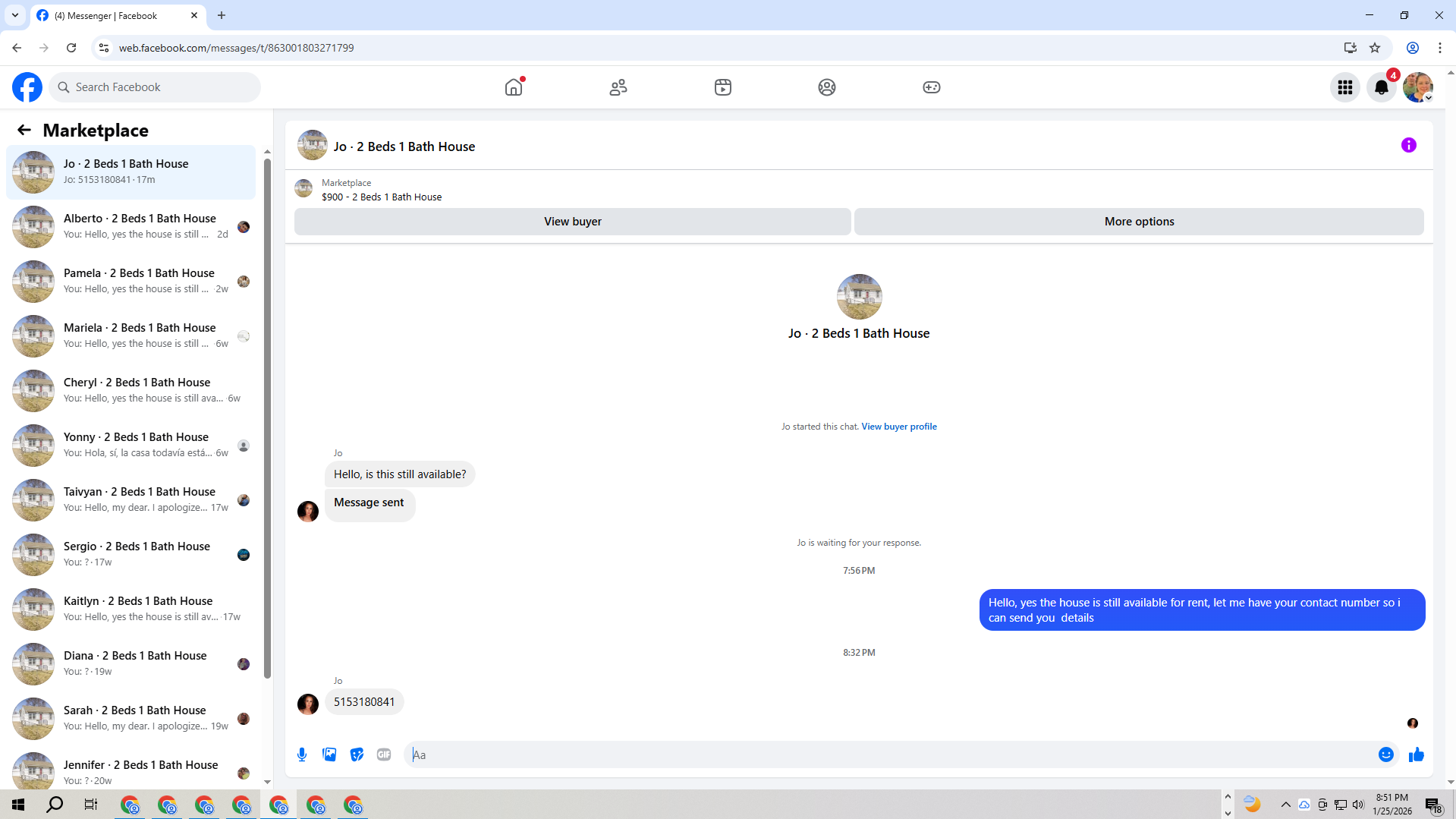Screen dimensions: 1456x819
Task: Click Jo's avatar next to the 5153180841 message
Action: coord(308,704)
